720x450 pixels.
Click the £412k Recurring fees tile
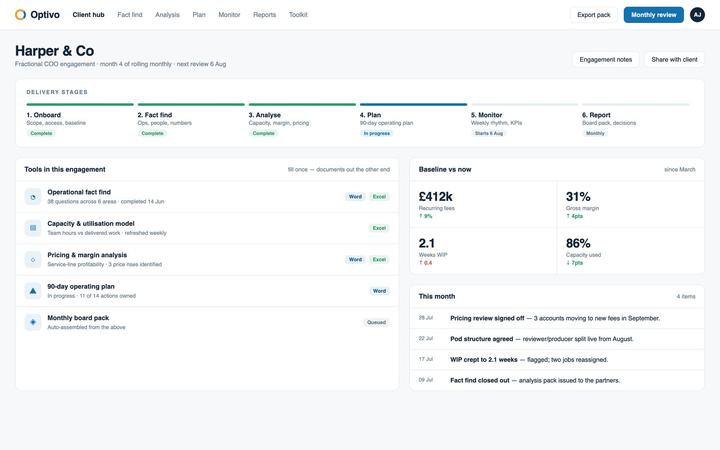tap(483, 204)
